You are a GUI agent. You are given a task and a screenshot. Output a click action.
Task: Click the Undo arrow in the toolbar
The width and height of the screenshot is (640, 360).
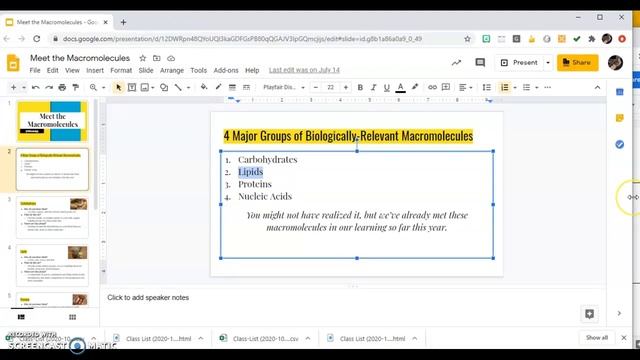pos(36,87)
